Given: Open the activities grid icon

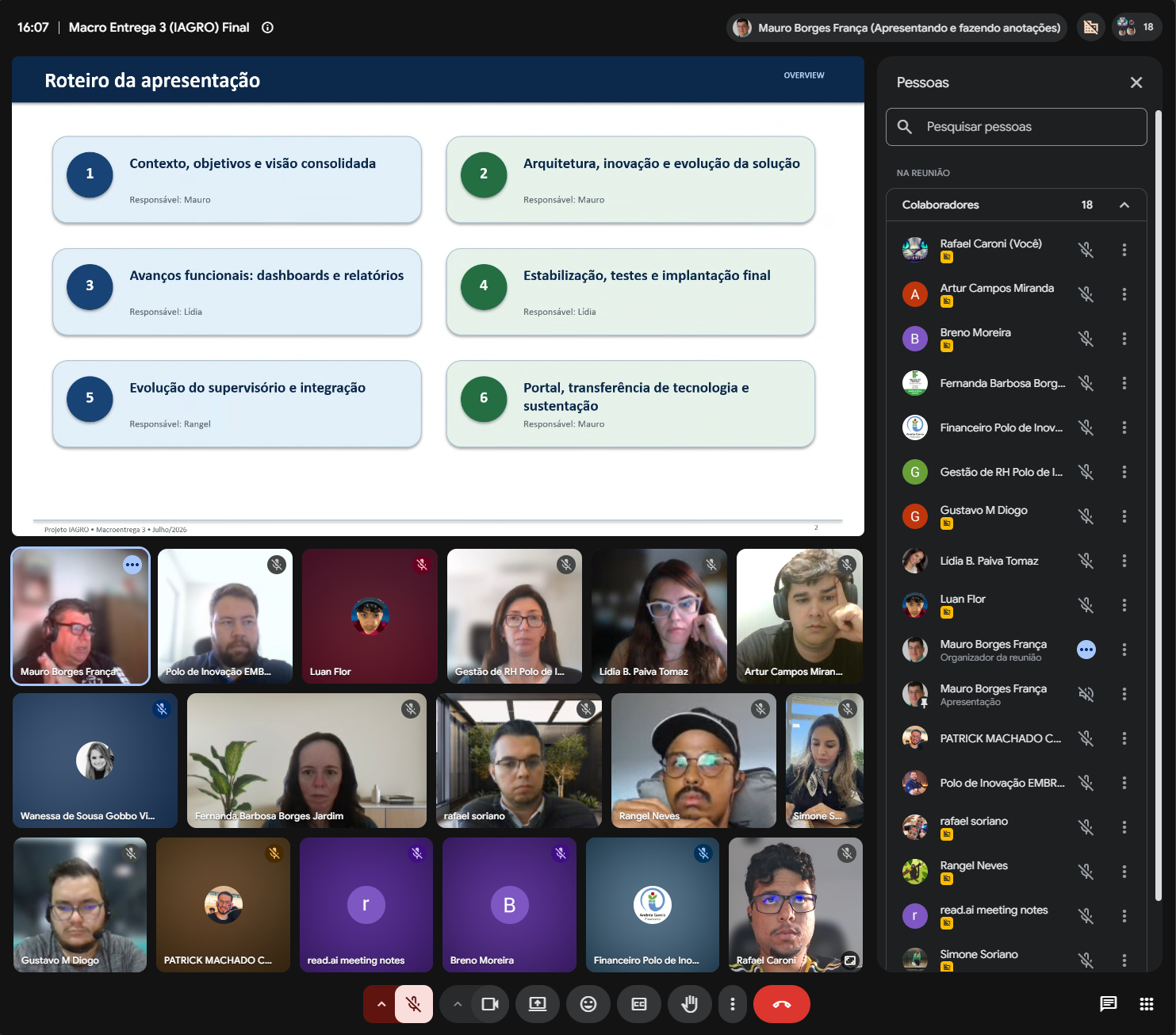Looking at the screenshot, I should [1147, 1004].
